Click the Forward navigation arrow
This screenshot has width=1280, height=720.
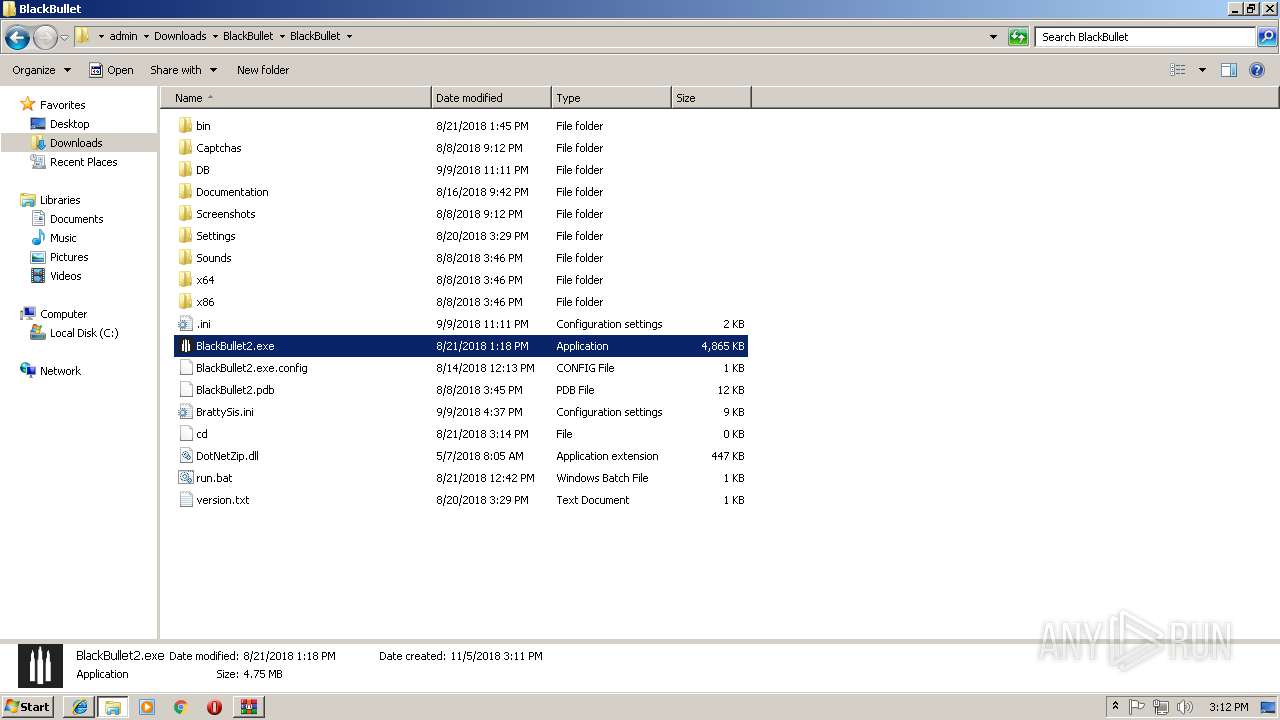(x=45, y=38)
